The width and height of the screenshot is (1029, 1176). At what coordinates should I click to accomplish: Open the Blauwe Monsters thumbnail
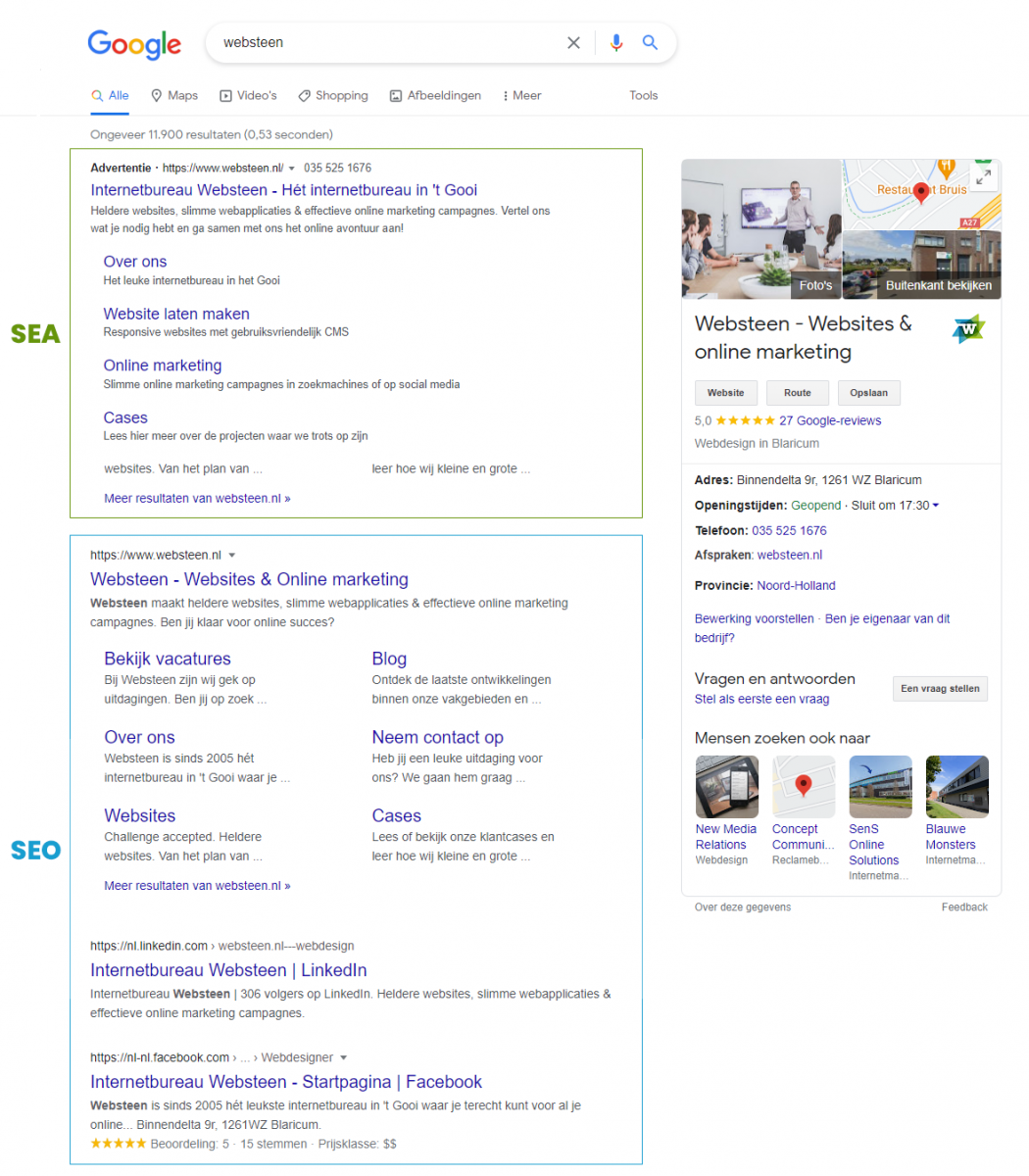tap(956, 787)
